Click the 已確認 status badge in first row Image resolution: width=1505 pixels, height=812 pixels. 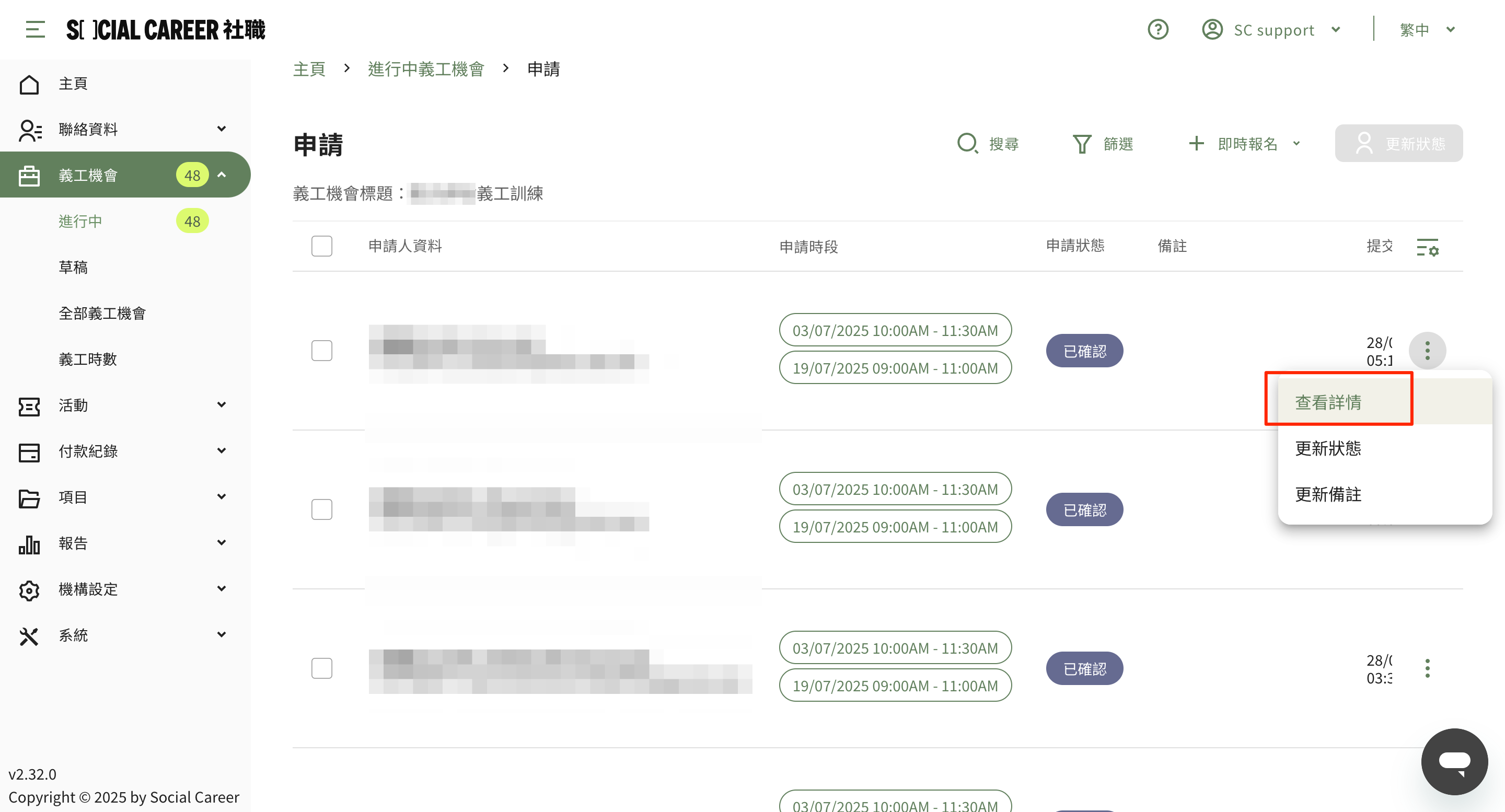(1084, 351)
